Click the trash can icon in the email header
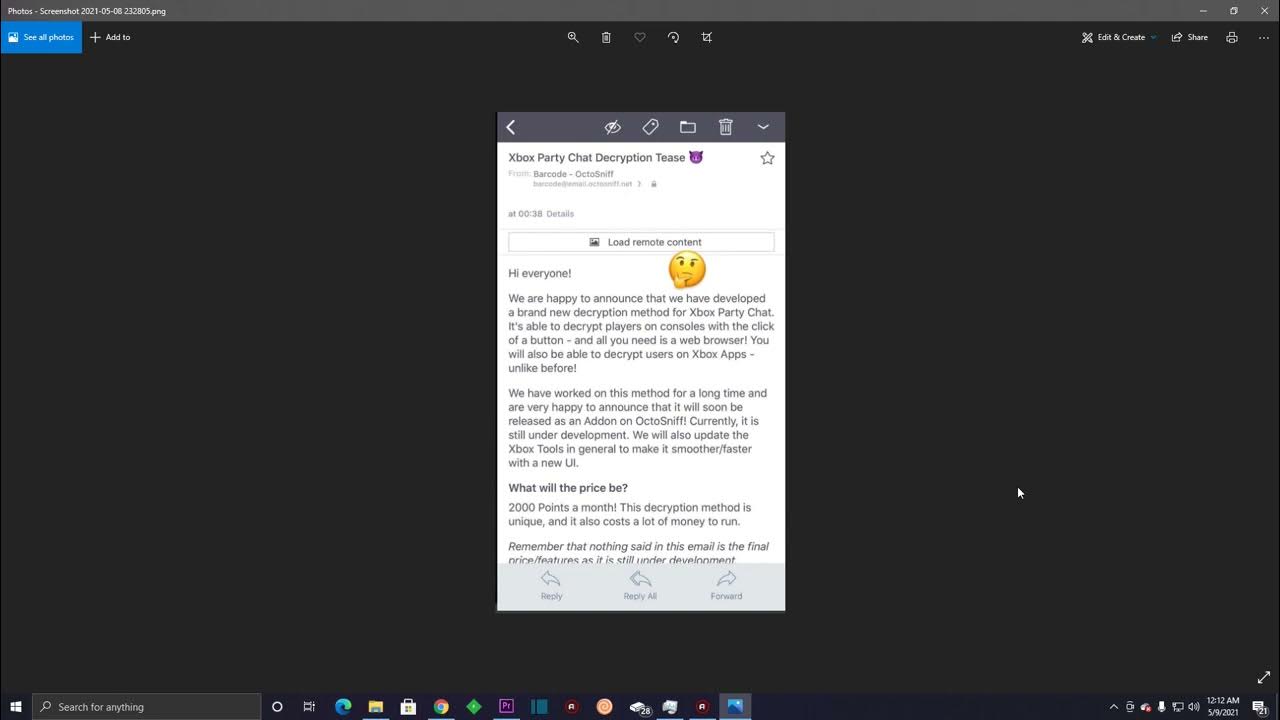Image resolution: width=1280 pixels, height=720 pixels. coord(726,127)
